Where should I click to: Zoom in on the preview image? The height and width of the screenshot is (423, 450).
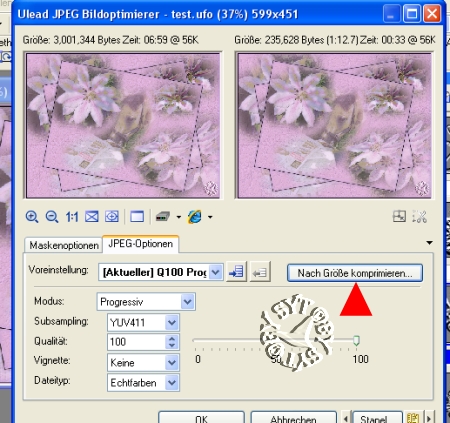pyautogui.click(x=32, y=217)
